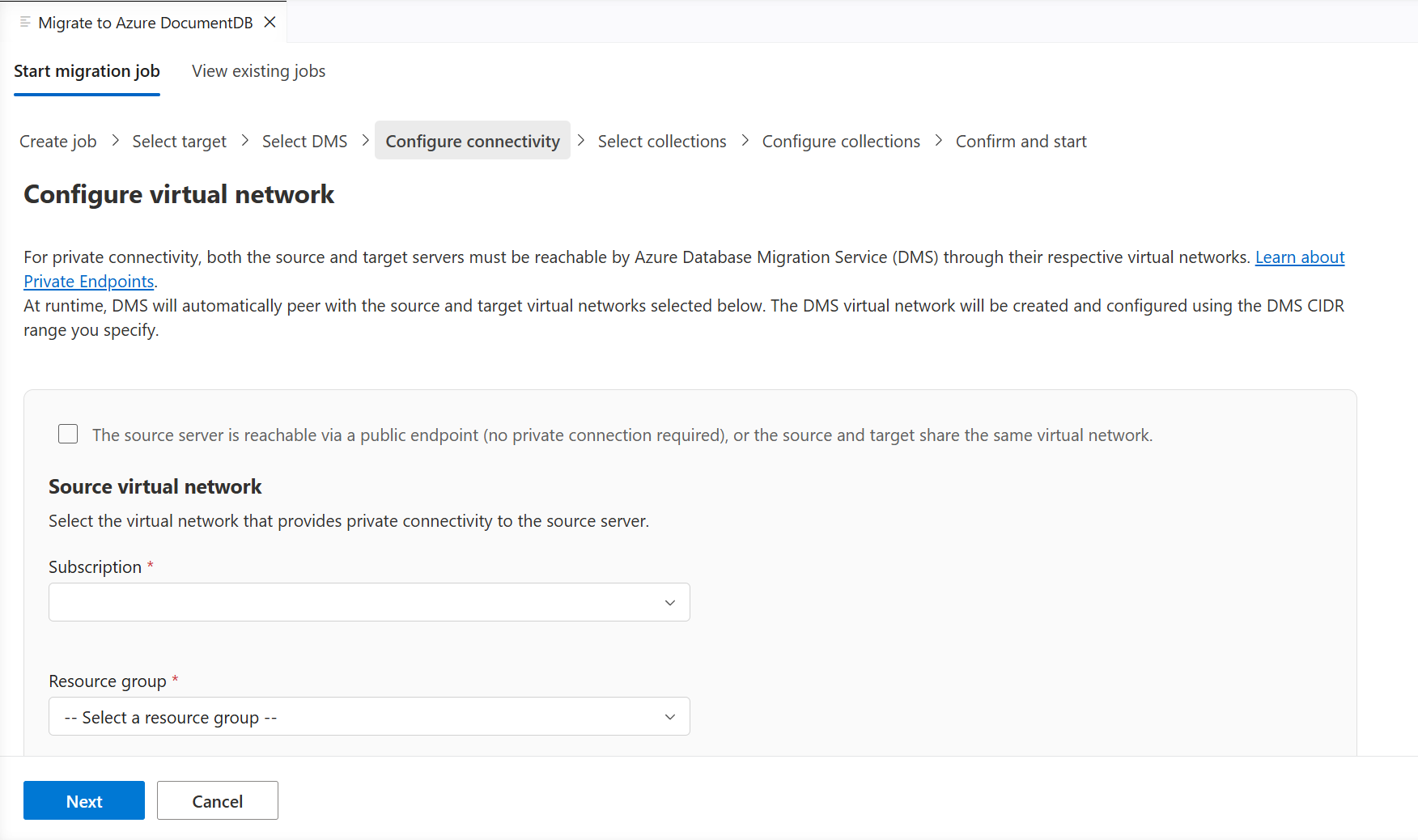This screenshot has height=840, width=1418.
Task: Click chevron arrow after Select target step
Action: click(x=244, y=141)
